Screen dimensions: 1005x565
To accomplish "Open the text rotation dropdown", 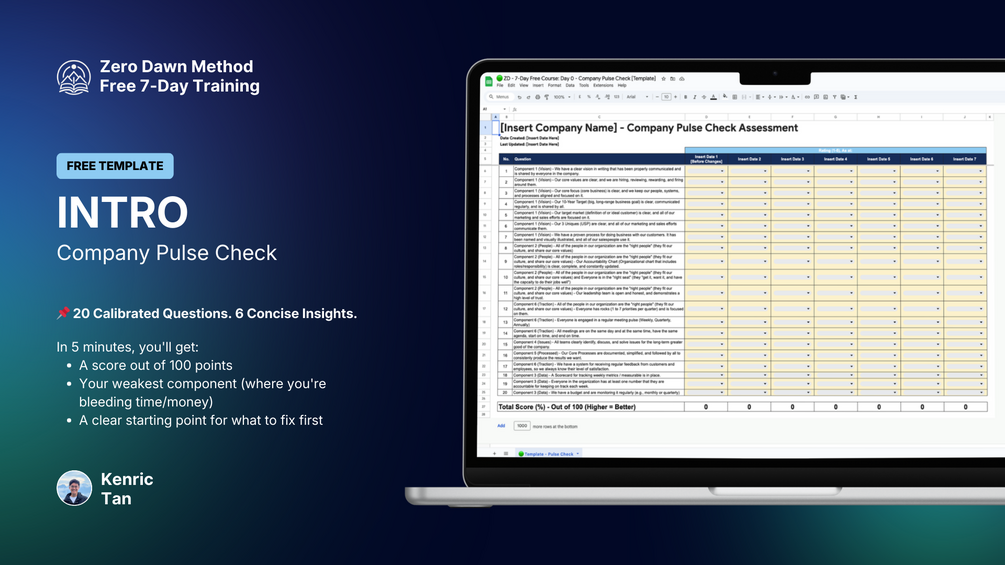I will coord(795,97).
